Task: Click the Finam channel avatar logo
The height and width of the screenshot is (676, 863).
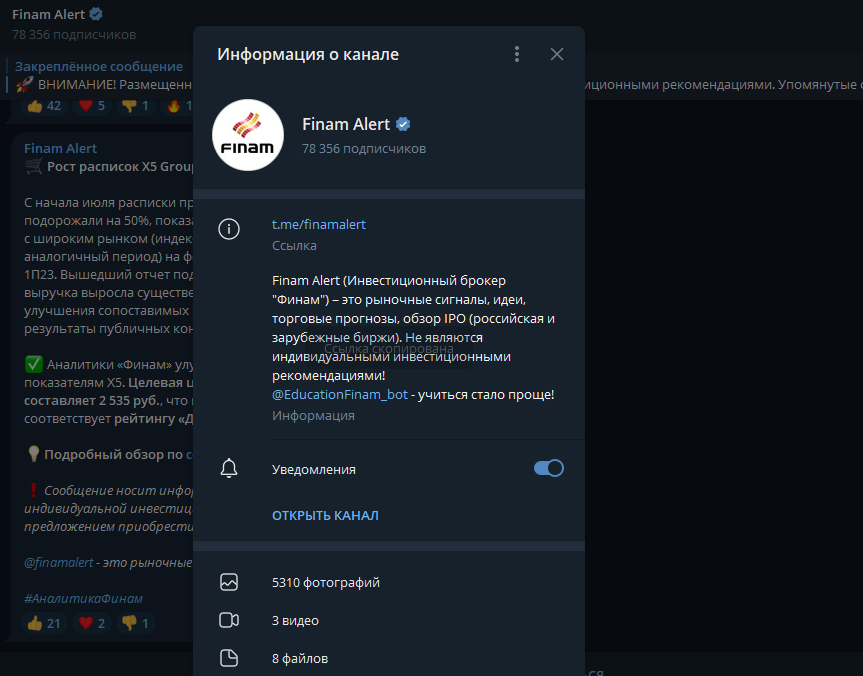Action: point(247,134)
